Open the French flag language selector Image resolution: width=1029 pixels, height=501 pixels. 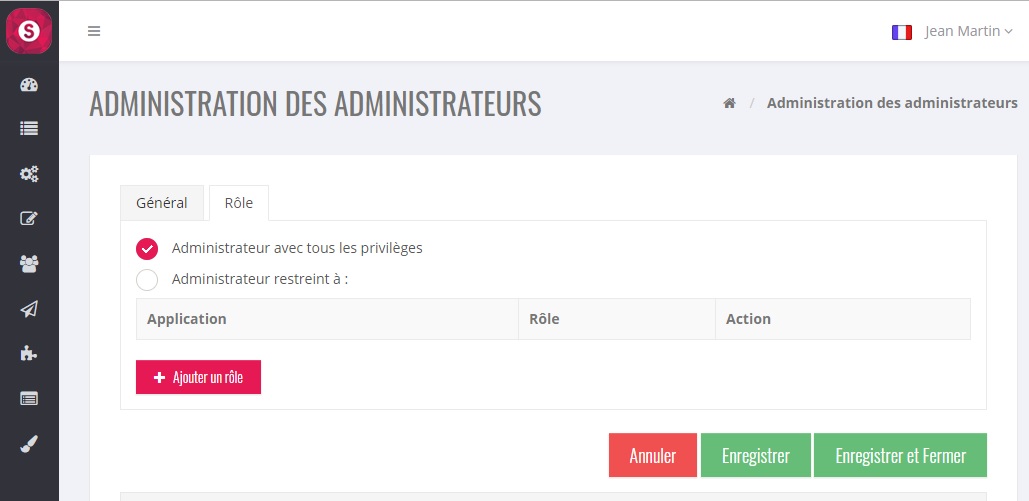click(902, 32)
